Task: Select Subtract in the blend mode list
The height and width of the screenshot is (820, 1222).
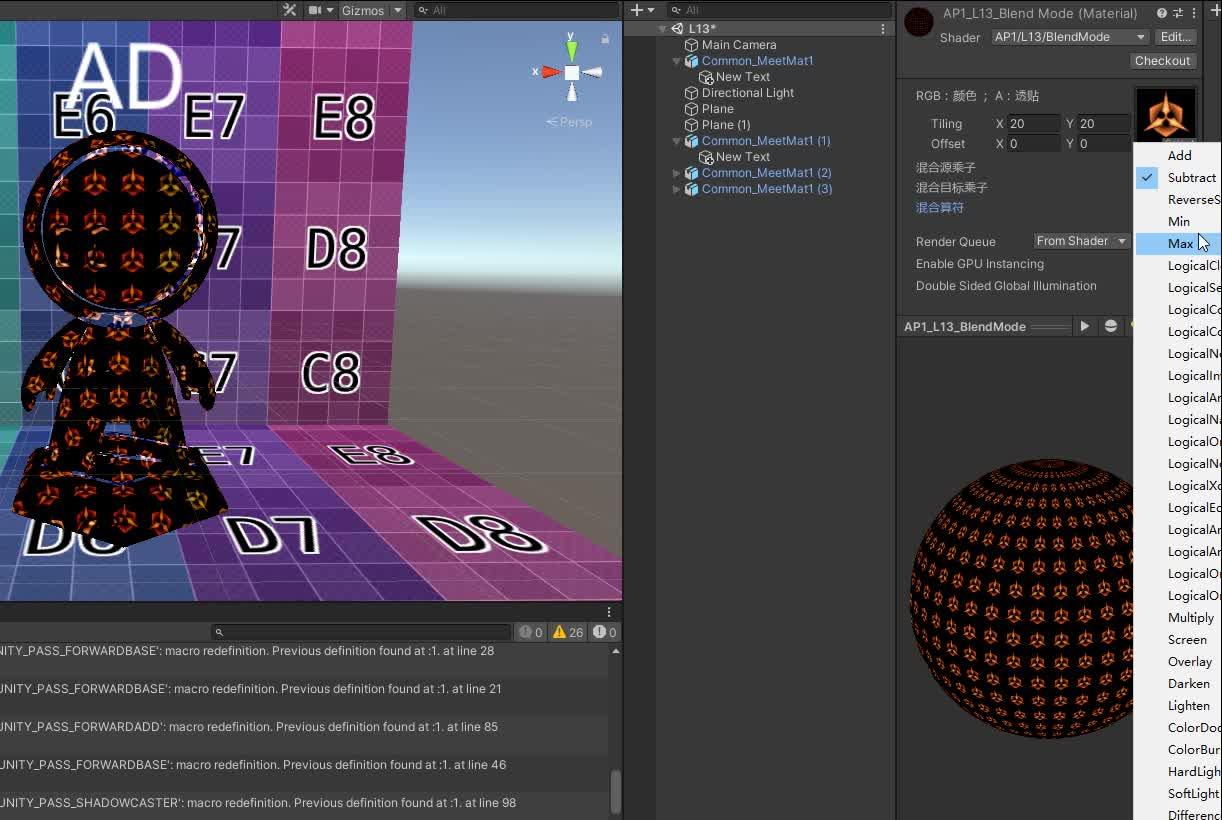Action: click(1191, 177)
